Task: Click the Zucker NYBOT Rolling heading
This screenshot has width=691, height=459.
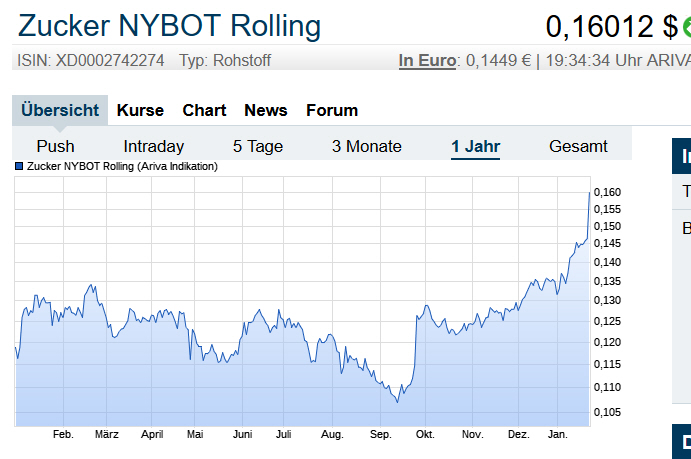Action: [x=169, y=26]
